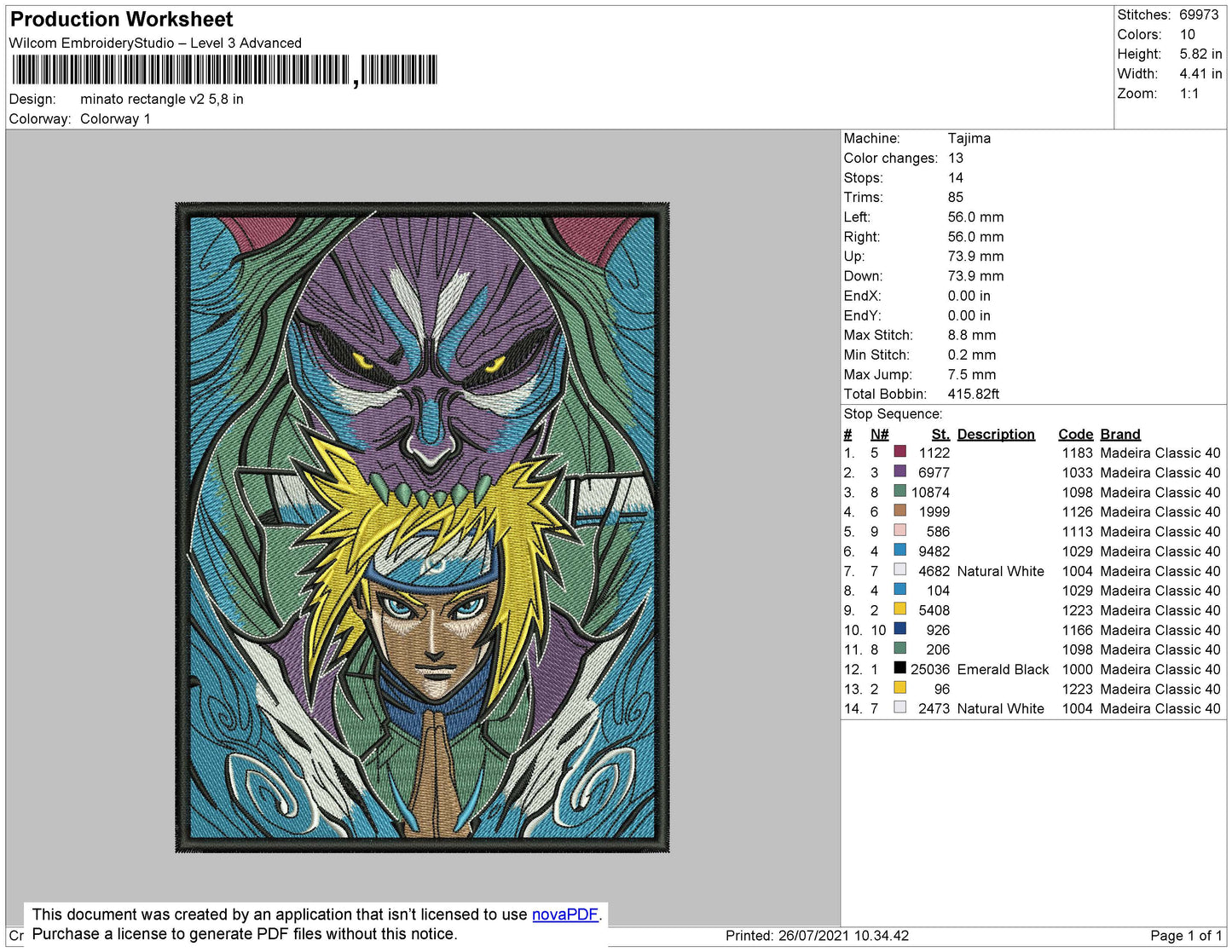1232x952 pixels.
Task: Click the Code column header
Action: [x=1075, y=434]
